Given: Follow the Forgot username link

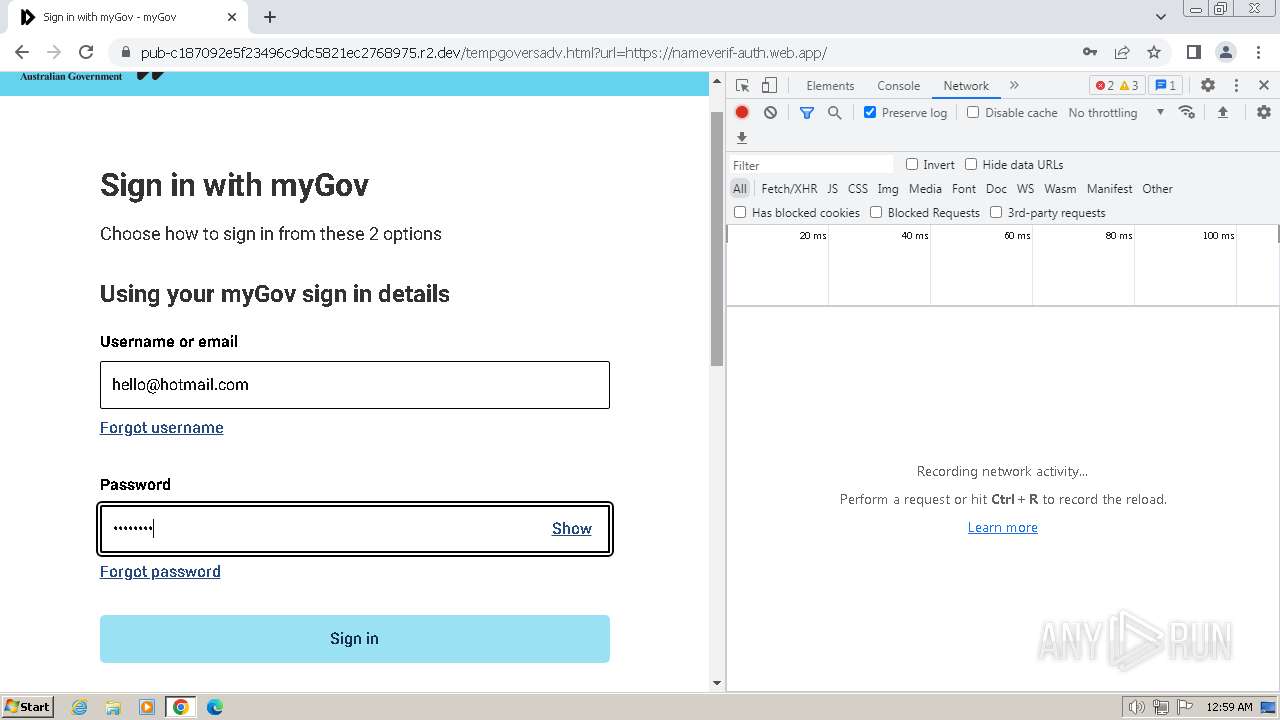Looking at the screenshot, I should coord(162,428).
